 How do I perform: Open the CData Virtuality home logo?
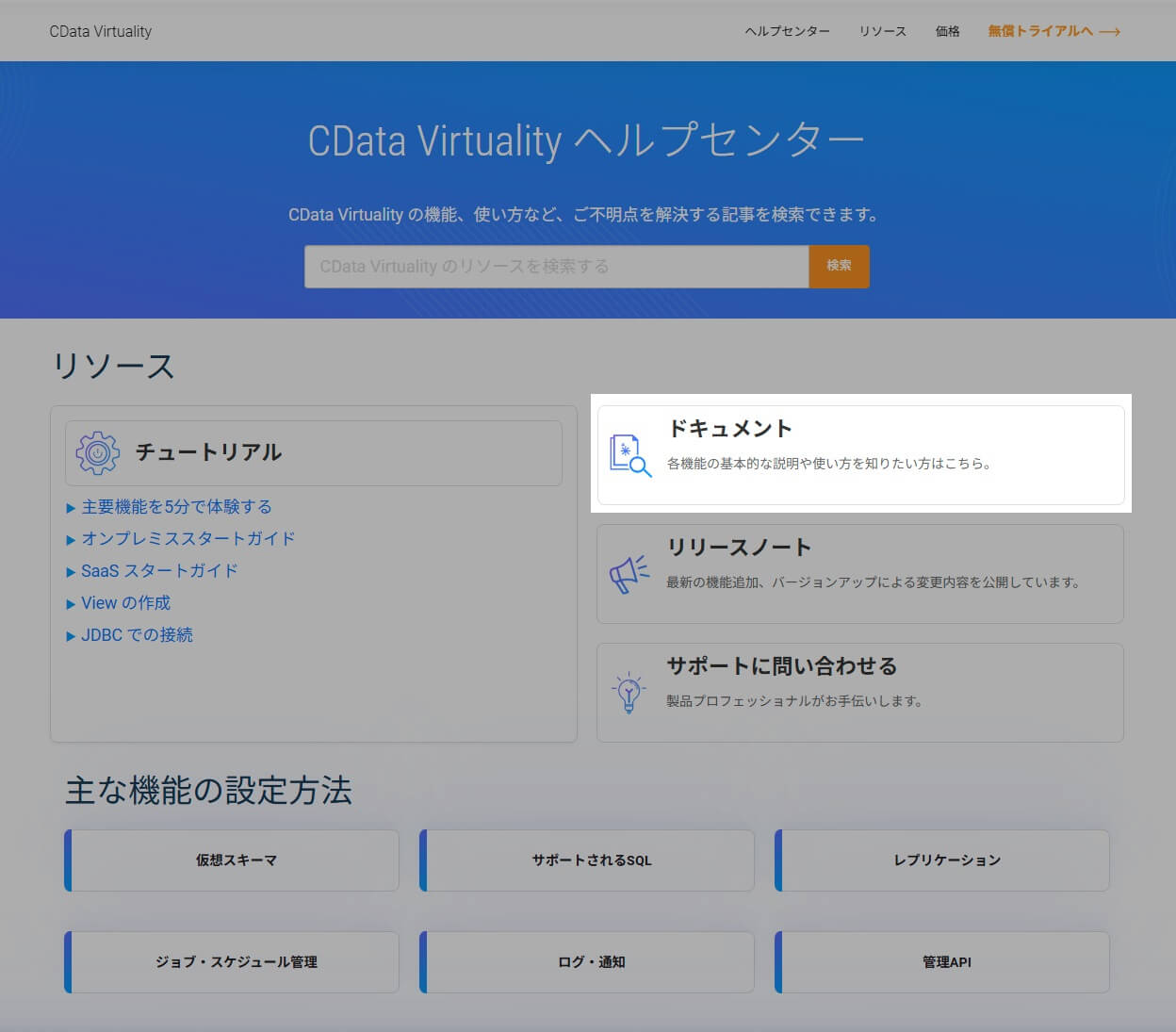100,31
